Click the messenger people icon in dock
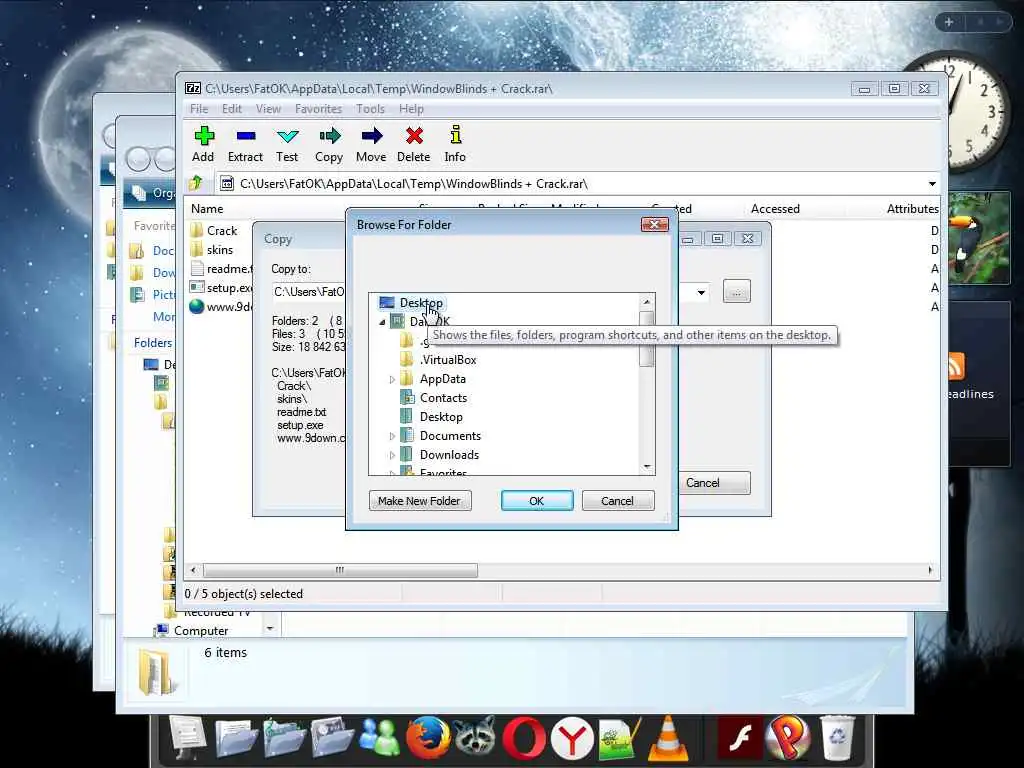This screenshot has width=1024, height=768. (x=380, y=738)
